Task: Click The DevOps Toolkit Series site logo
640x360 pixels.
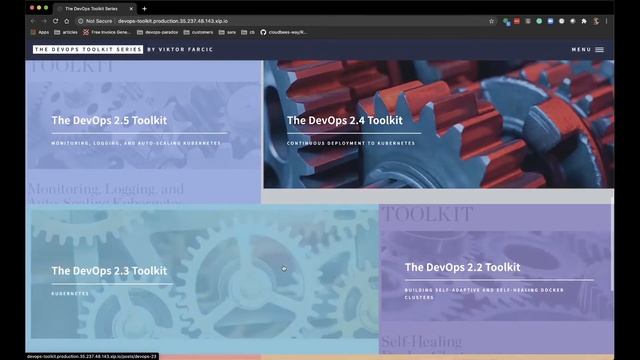Action: click(x=88, y=49)
